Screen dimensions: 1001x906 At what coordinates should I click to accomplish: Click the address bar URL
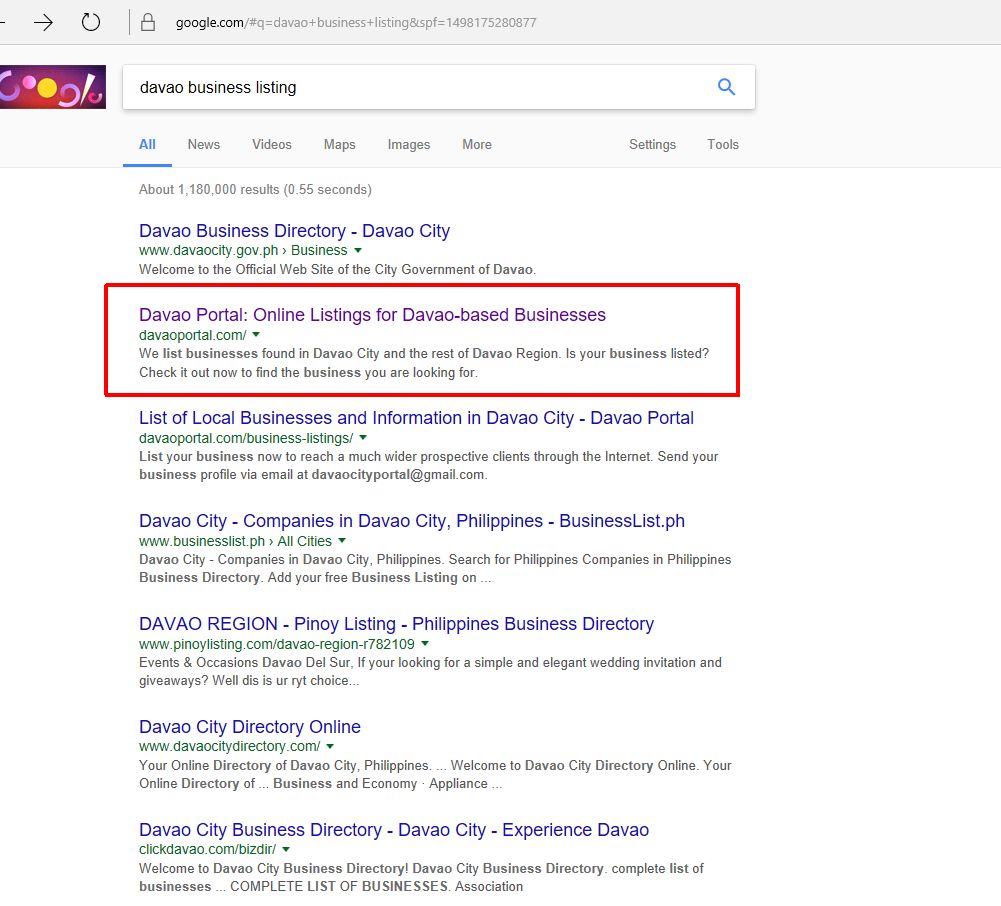coord(356,23)
